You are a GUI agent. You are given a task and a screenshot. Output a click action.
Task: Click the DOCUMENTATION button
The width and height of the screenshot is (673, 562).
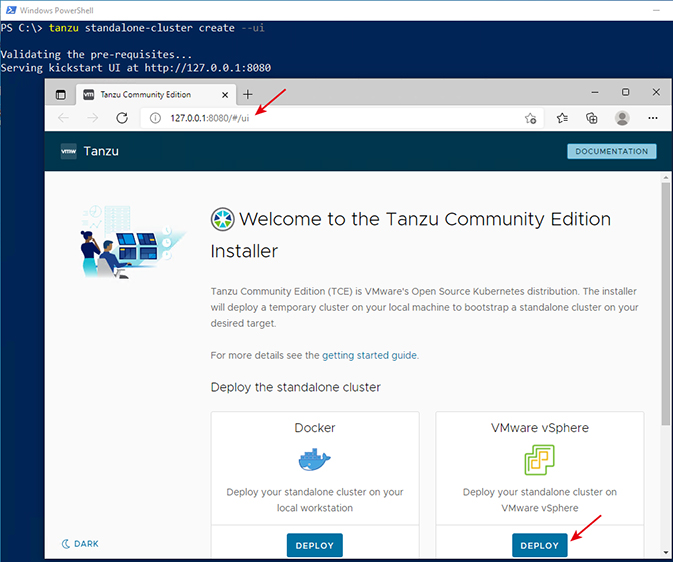click(612, 151)
